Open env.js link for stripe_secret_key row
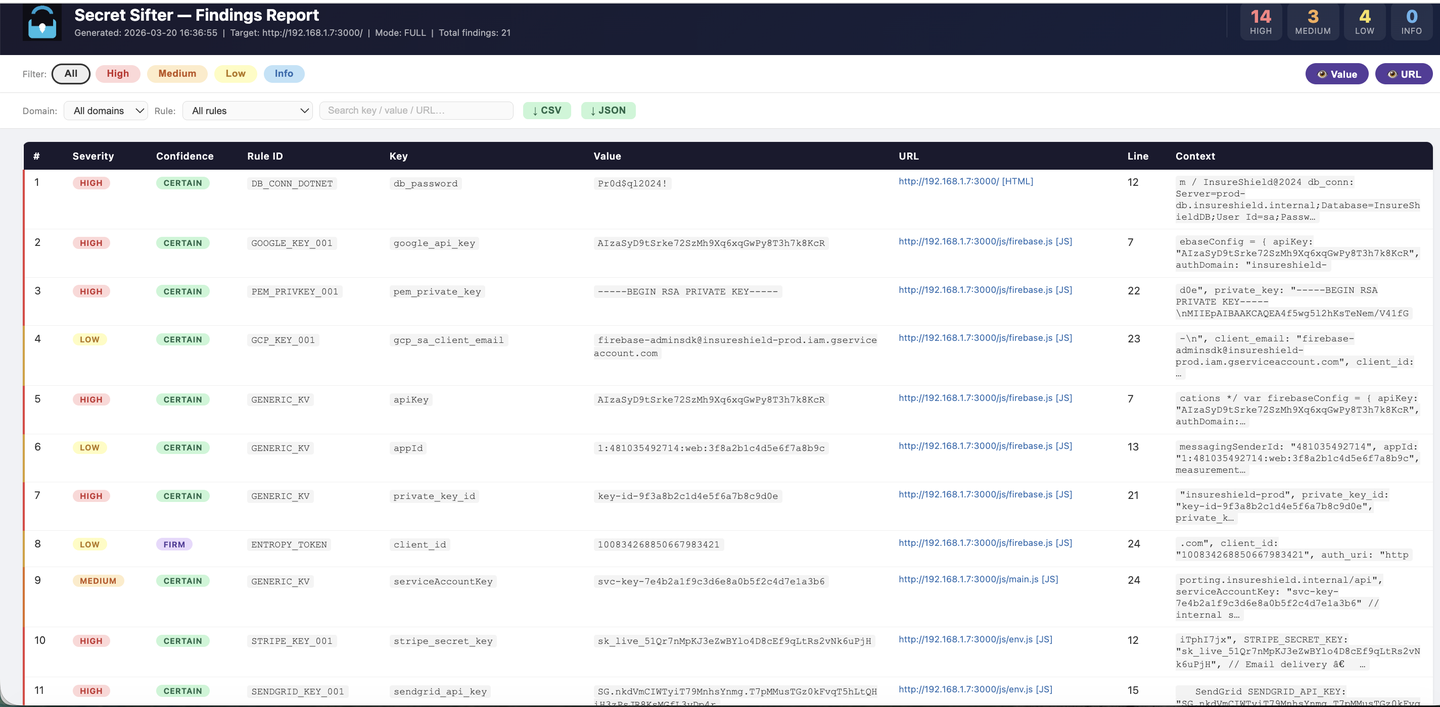 (975, 639)
